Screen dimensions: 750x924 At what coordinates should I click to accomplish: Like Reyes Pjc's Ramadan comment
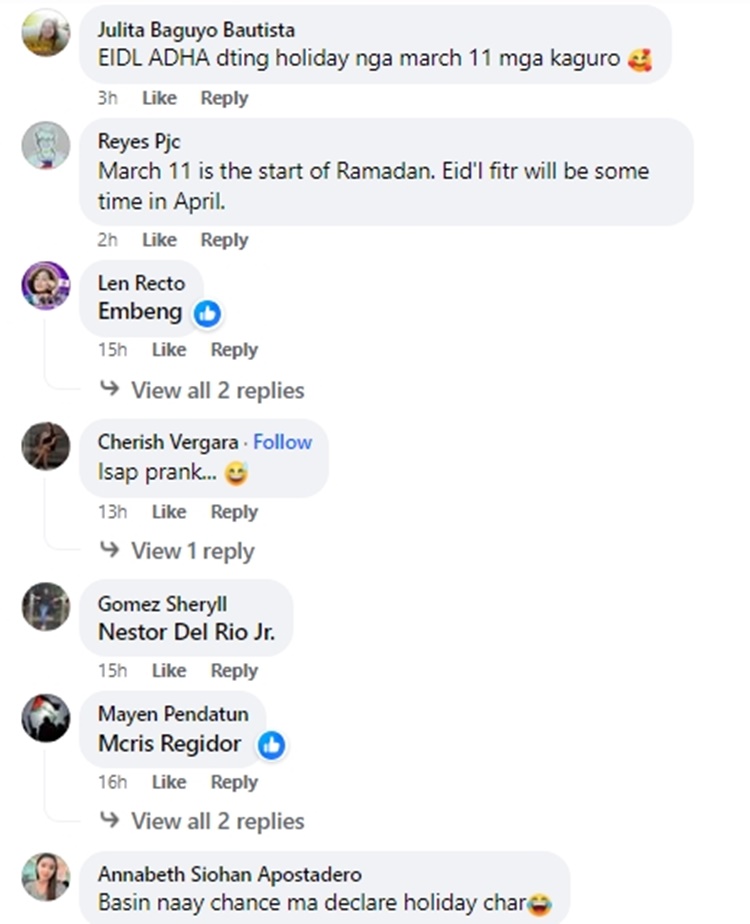click(159, 240)
